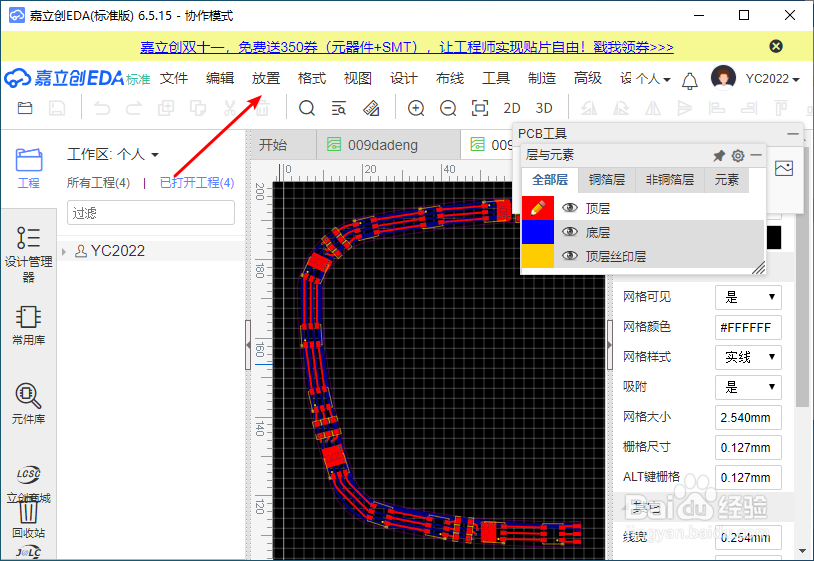This screenshot has width=814, height=561.
Task: Pin the 层与元素 panel
Action: click(719, 155)
